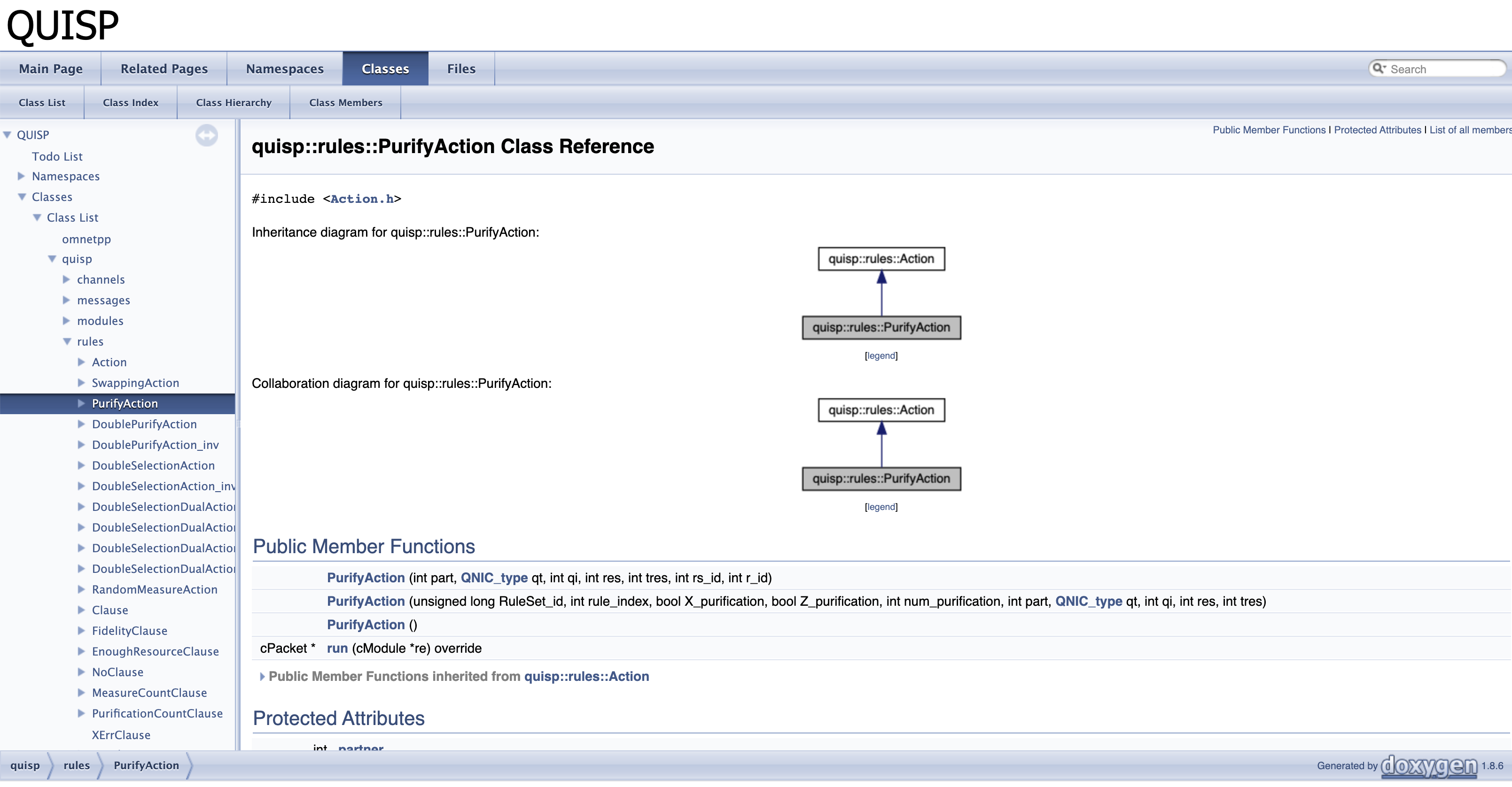Click the PurifyAction constructor link
The width and height of the screenshot is (1512, 787).
coord(365,577)
